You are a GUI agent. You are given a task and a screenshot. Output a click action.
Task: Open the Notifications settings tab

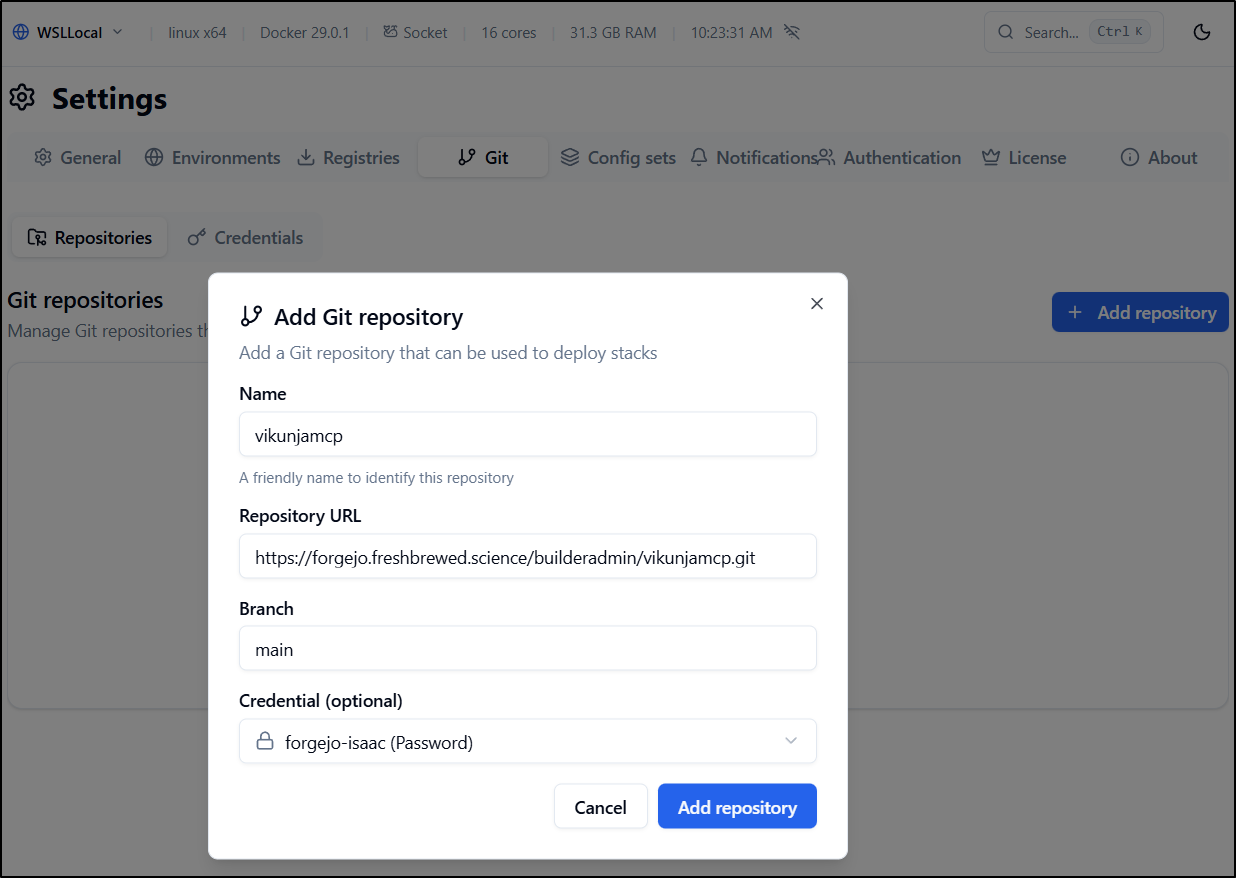(x=754, y=158)
